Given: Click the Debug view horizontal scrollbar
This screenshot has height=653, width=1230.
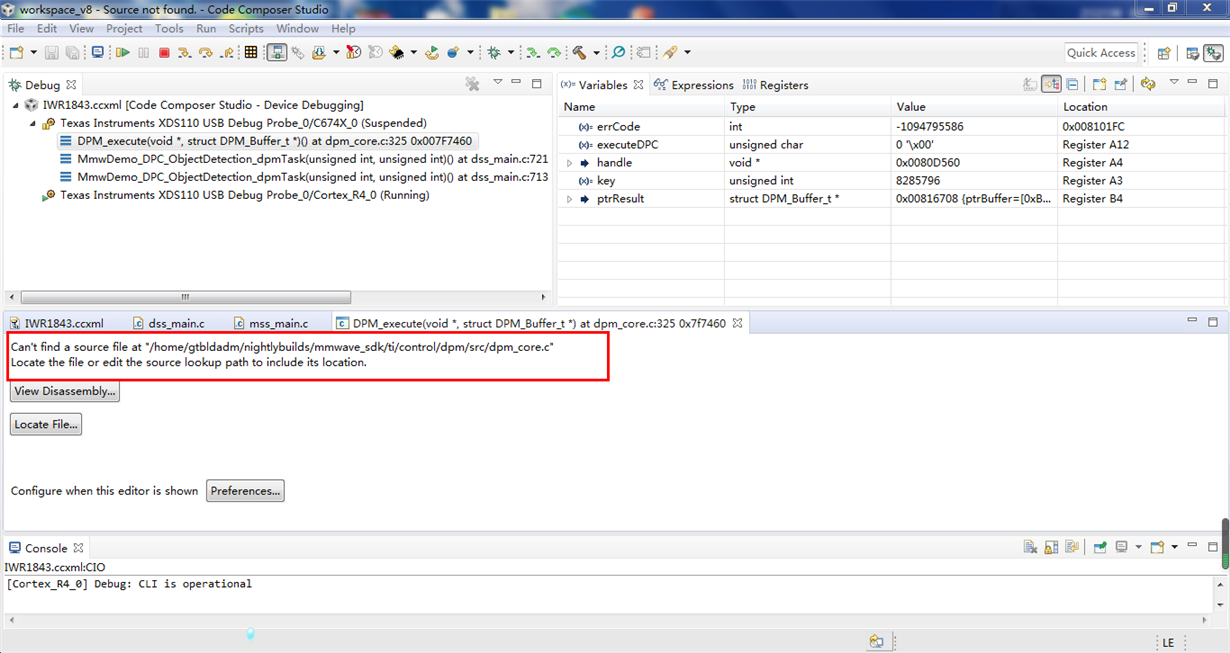Looking at the screenshot, I should pyautogui.click(x=185, y=297).
